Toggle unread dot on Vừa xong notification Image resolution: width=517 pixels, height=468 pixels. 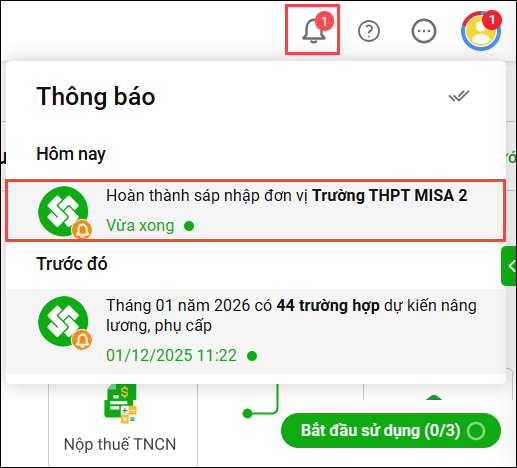point(189,226)
